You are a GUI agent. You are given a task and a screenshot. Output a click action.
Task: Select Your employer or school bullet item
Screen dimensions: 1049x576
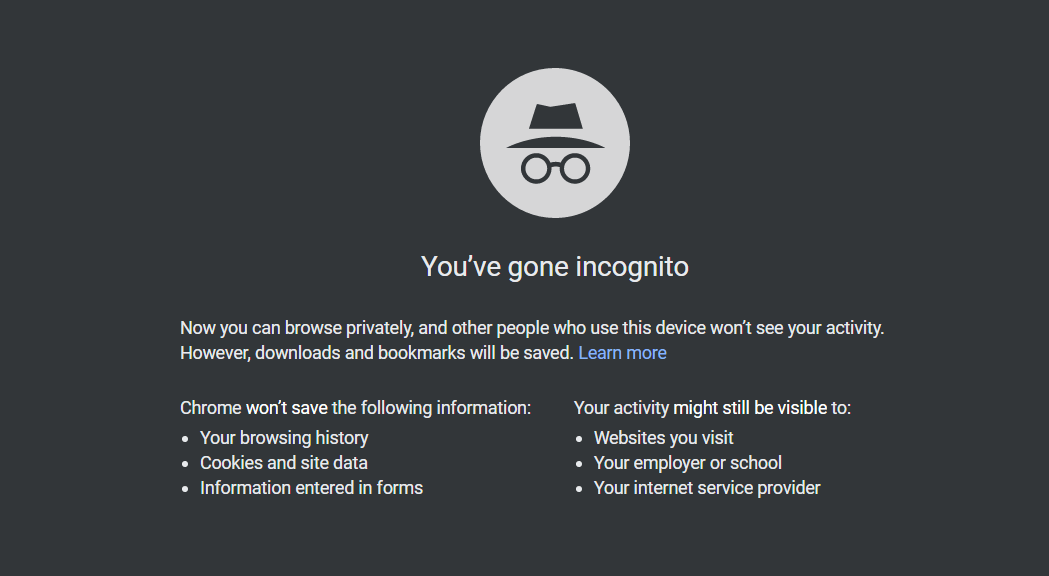(x=688, y=463)
